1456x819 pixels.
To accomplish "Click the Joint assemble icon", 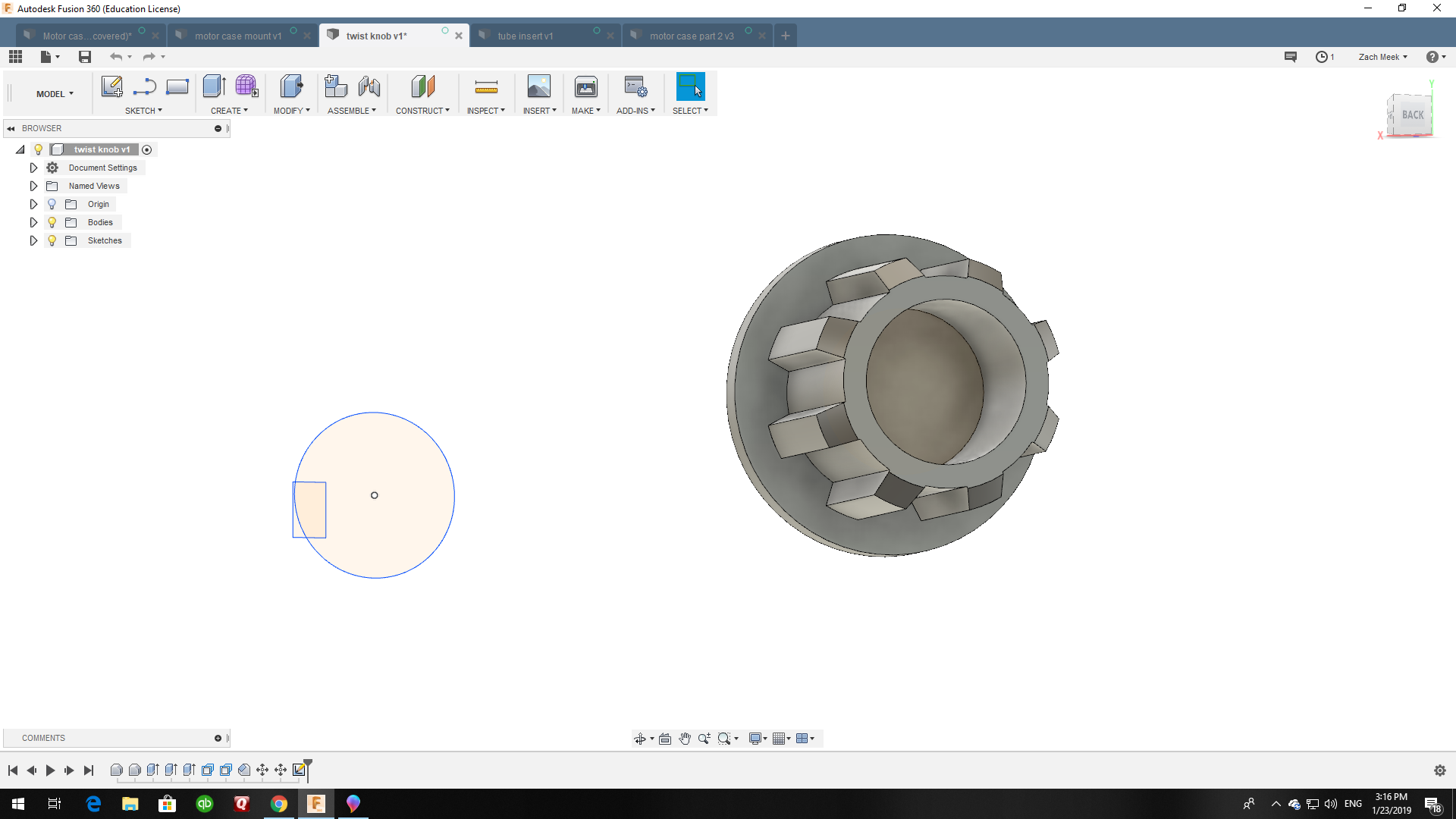I will pyautogui.click(x=369, y=86).
